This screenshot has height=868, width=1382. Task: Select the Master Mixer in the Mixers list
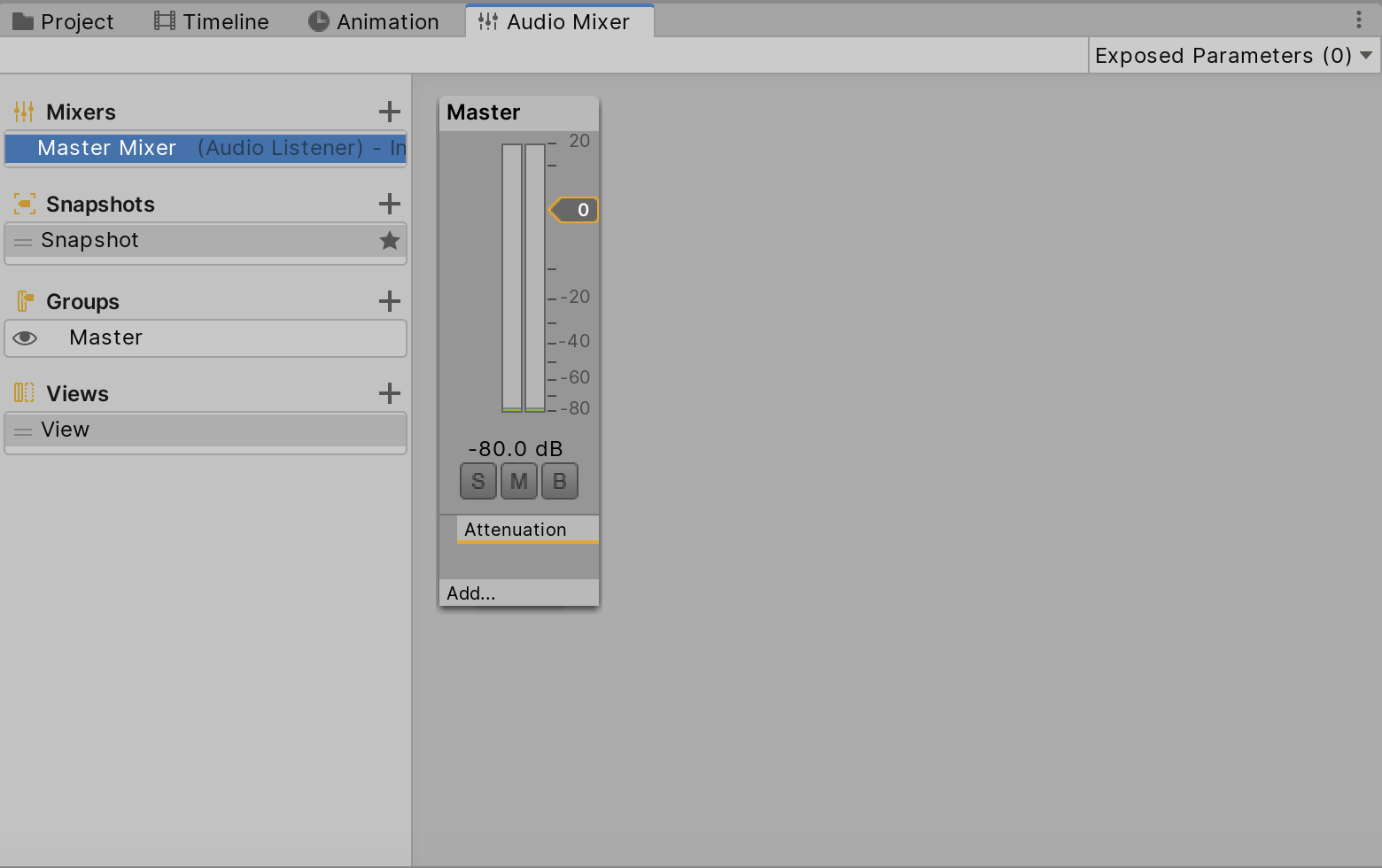point(206,148)
